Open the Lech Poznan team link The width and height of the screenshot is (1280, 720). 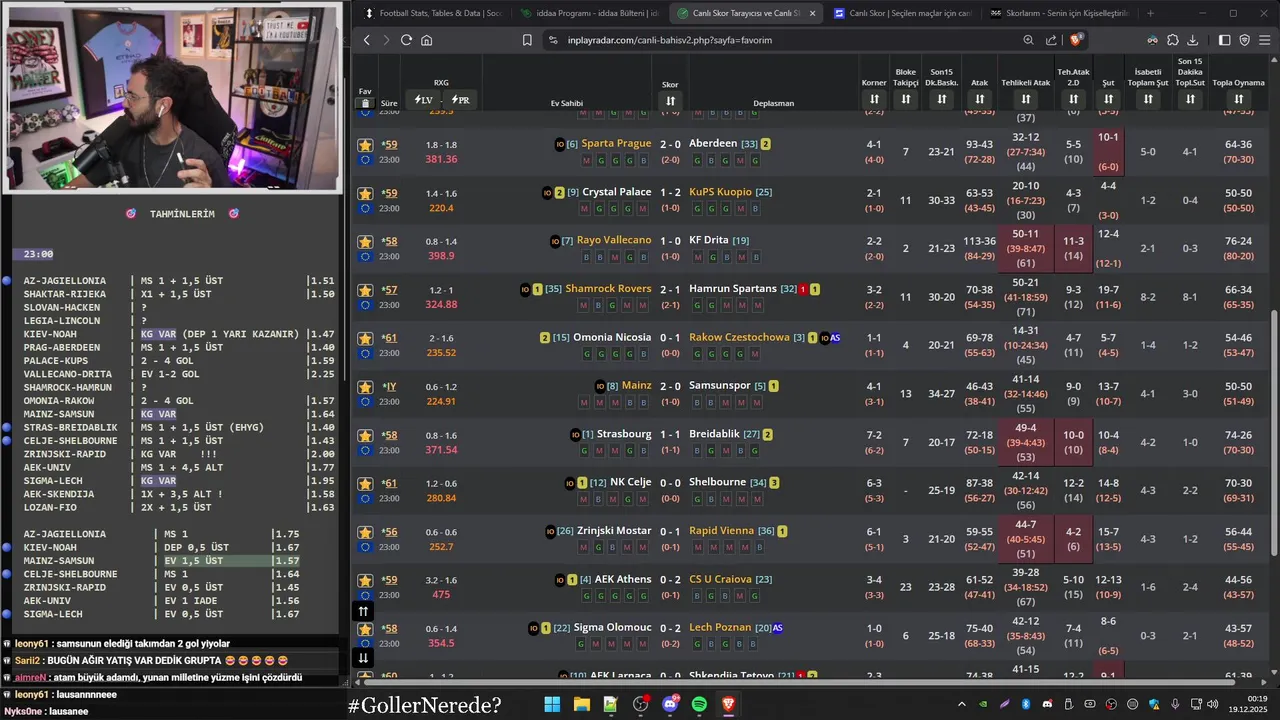[720, 628]
